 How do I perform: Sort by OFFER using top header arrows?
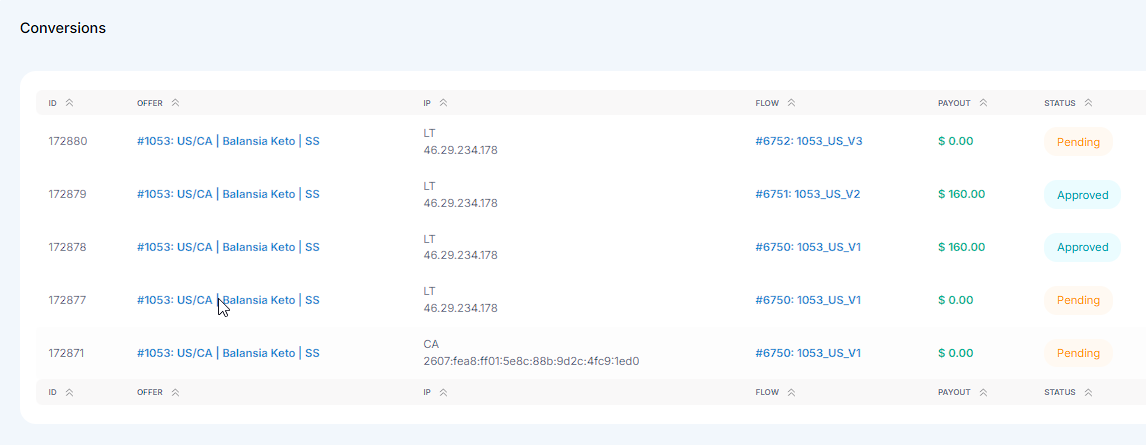(175, 103)
